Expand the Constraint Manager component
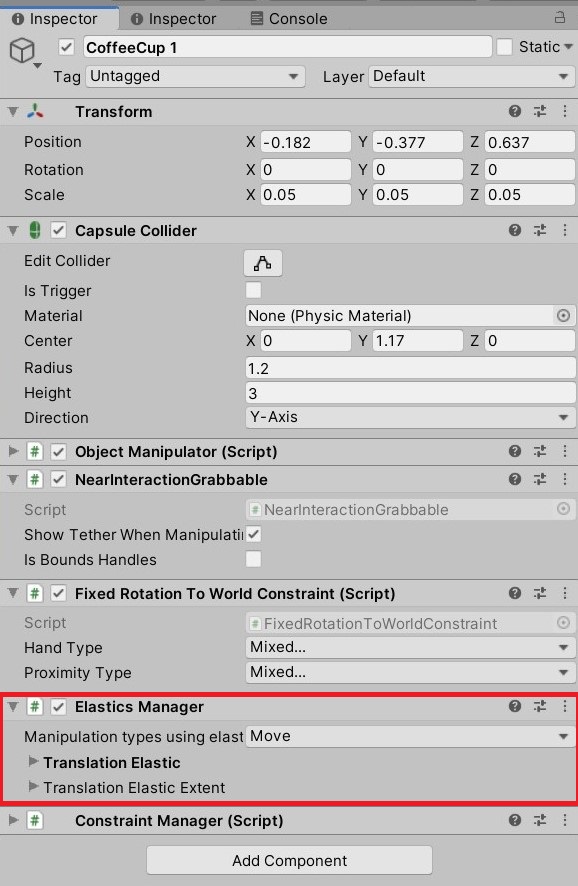This screenshot has width=578, height=886. [13, 820]
